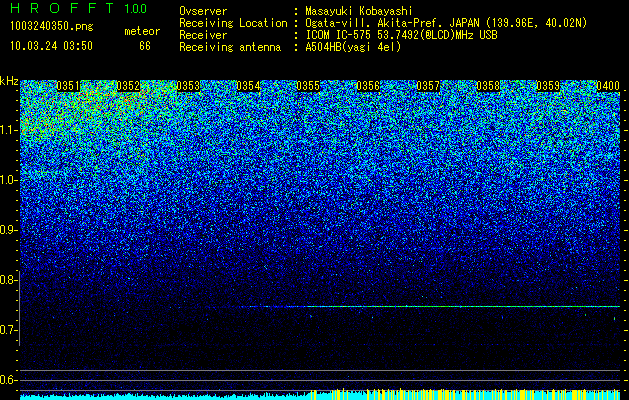Click the filename 1003240350.png
Image resolution: width=629 pixels, height=400 pixels.
52,27
